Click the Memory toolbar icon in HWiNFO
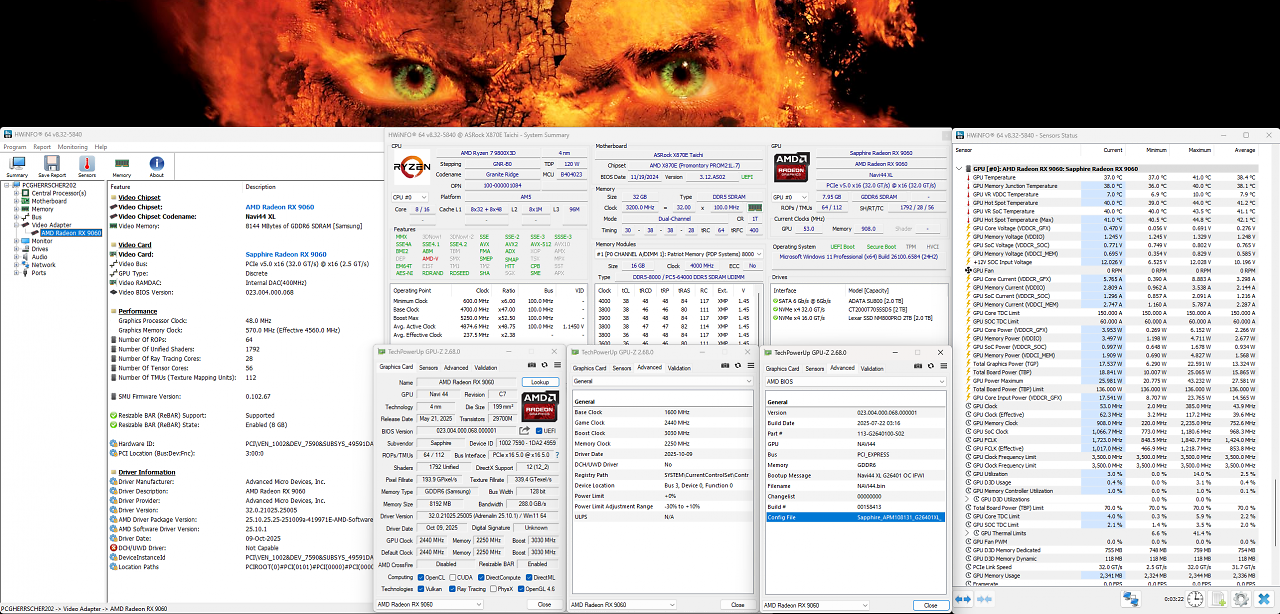Image resolution: width=1280 pixels, height=614 pixels. pos(121,166)
